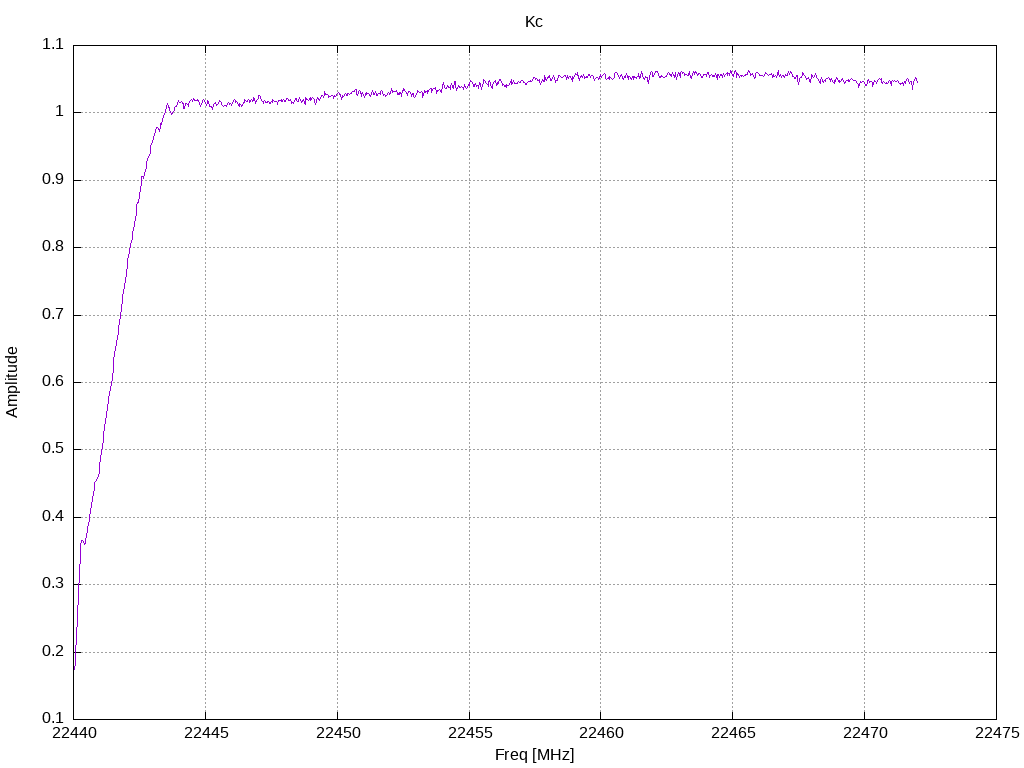Click the plot title 'Kc'

tap(534, 22)
